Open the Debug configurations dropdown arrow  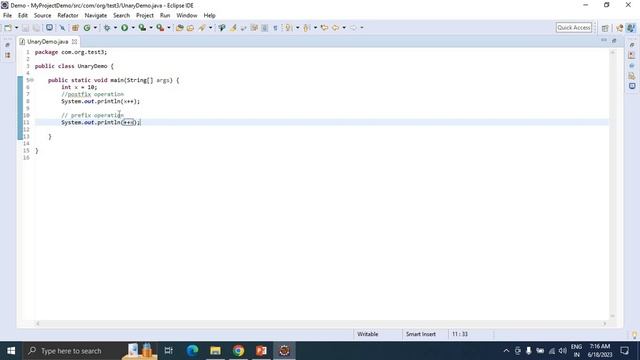click(x=115, y=28)
